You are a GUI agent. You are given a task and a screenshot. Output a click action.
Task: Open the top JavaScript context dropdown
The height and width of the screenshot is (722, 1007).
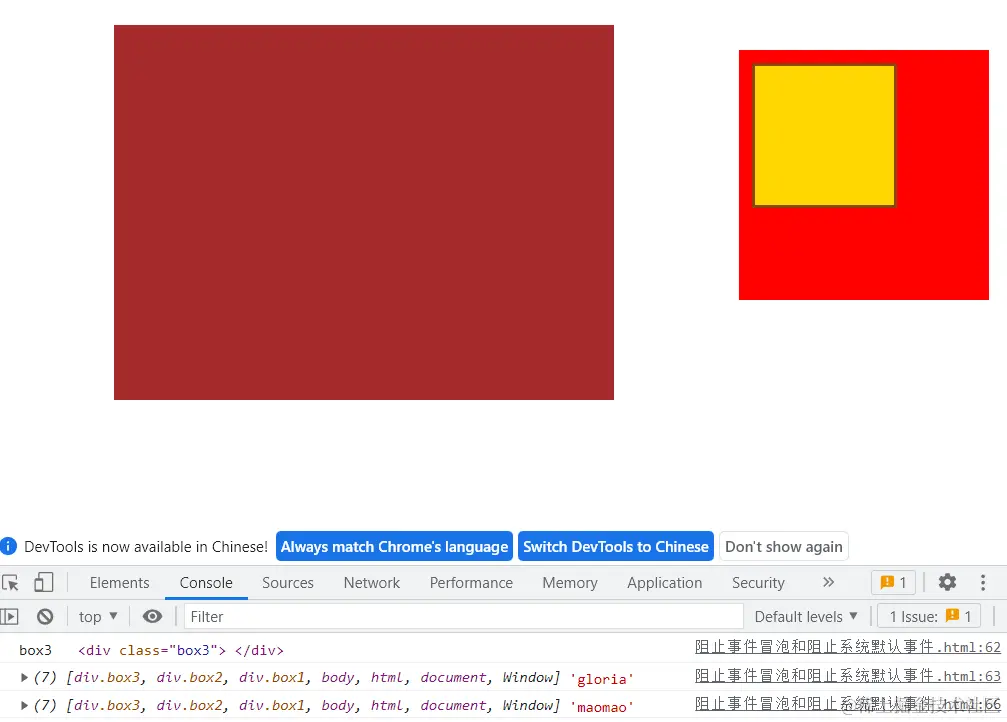pos(98,617)
